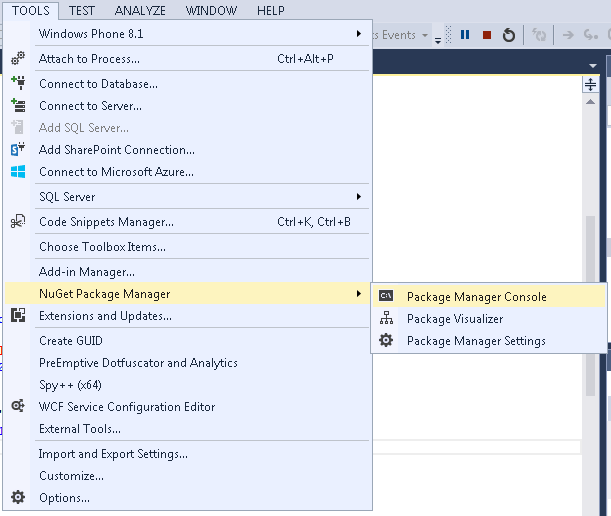Image resolution: width=611 pixels, height=516 pixels.
Task: Open the ANALYZE menu
Action: point(140,11)
